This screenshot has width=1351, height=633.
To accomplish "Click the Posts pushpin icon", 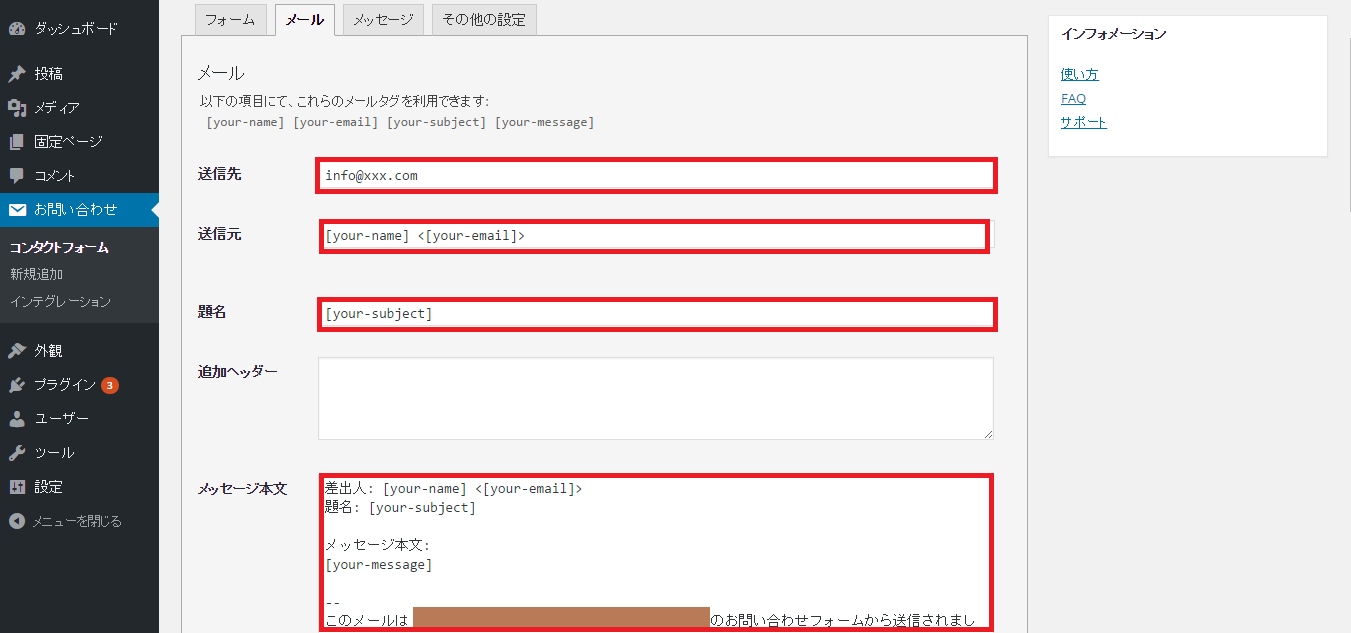I will click(17, 74).
